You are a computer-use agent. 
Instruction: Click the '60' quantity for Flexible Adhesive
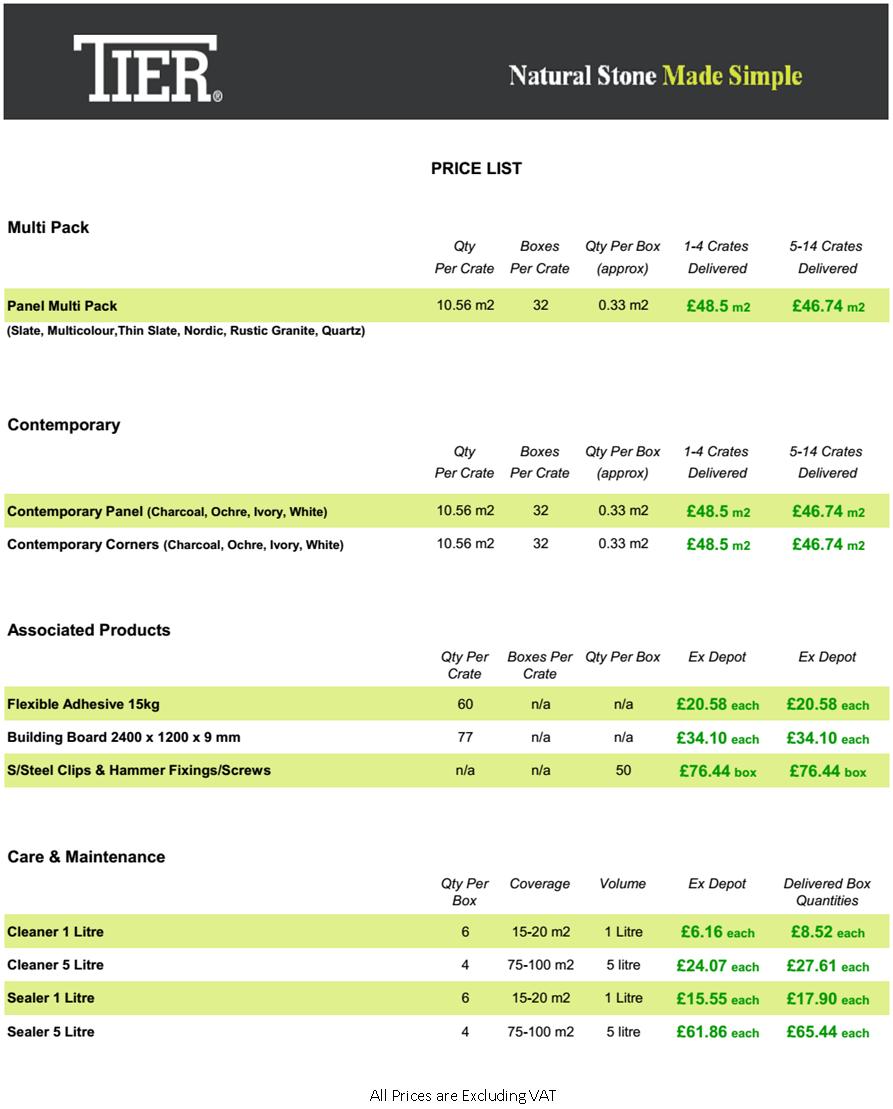point(465,704)
